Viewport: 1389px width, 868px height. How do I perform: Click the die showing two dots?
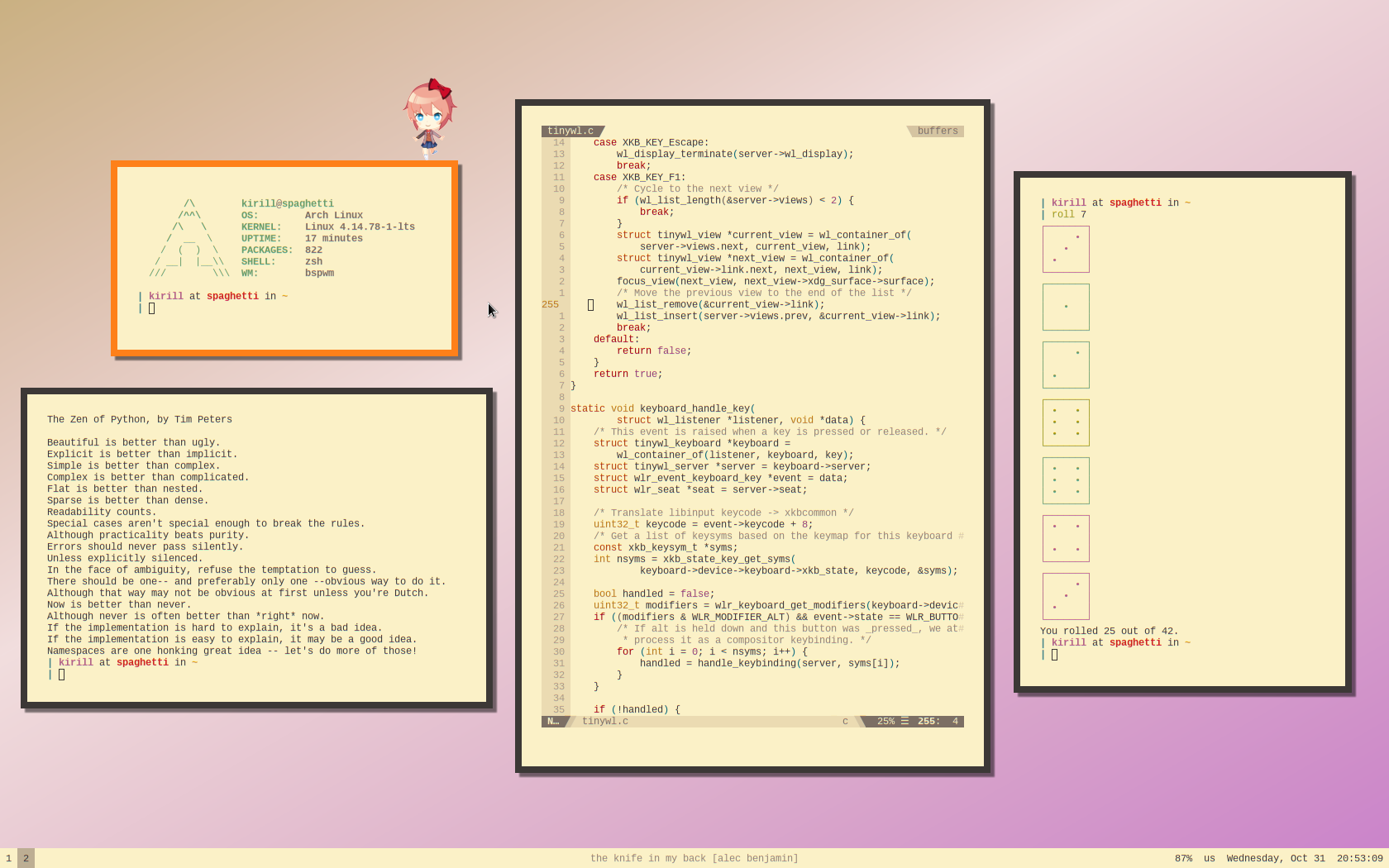(1066, 365)
